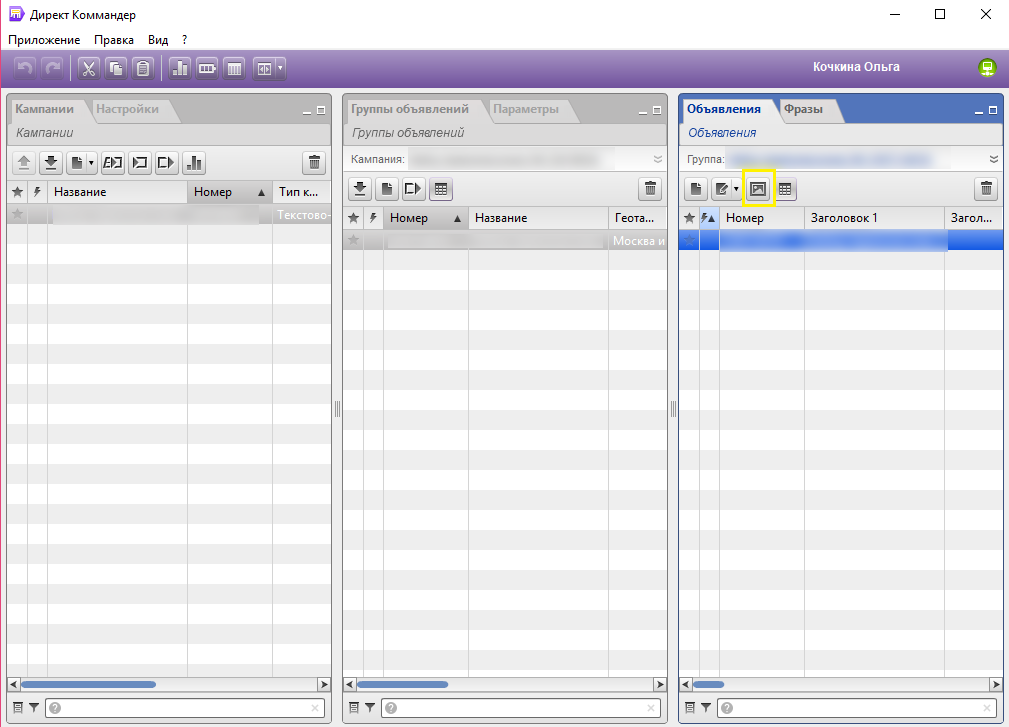Click the image icon in ads toolbar
The height and width of the screenshot is (727, 1009).
click(x=758, y=189)
